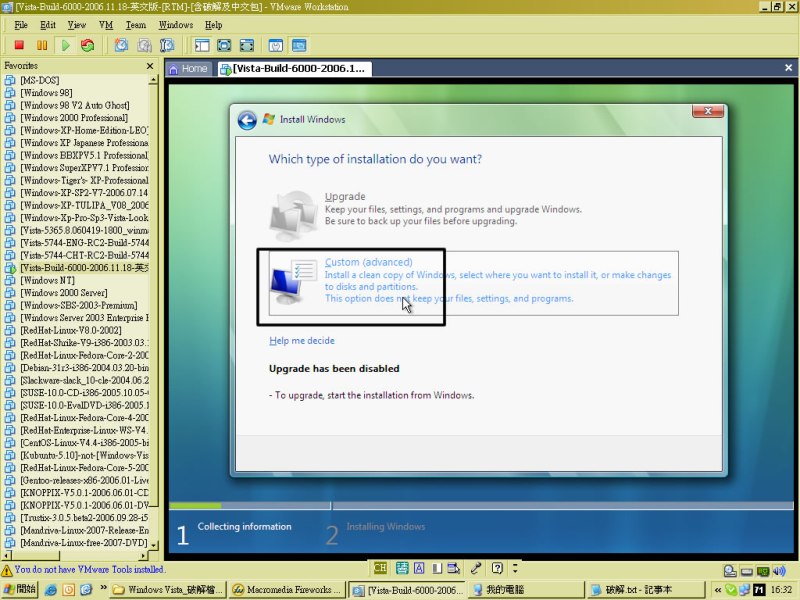The height and width of the screenshot is (600, 800).
Task: Select [Windows 2000 Professional] favorite
Action: pyautogui.click(x=74, y=118)
